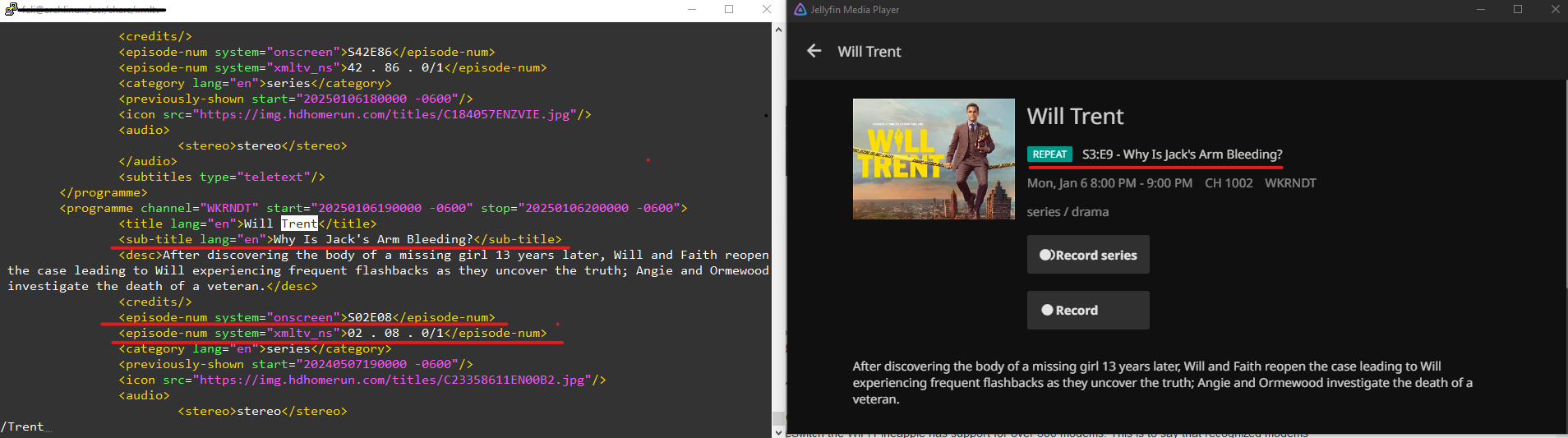Click the S3:E9 episode title text
This screenshot has width=1568, height=438.
click(x=1182, y=154)
